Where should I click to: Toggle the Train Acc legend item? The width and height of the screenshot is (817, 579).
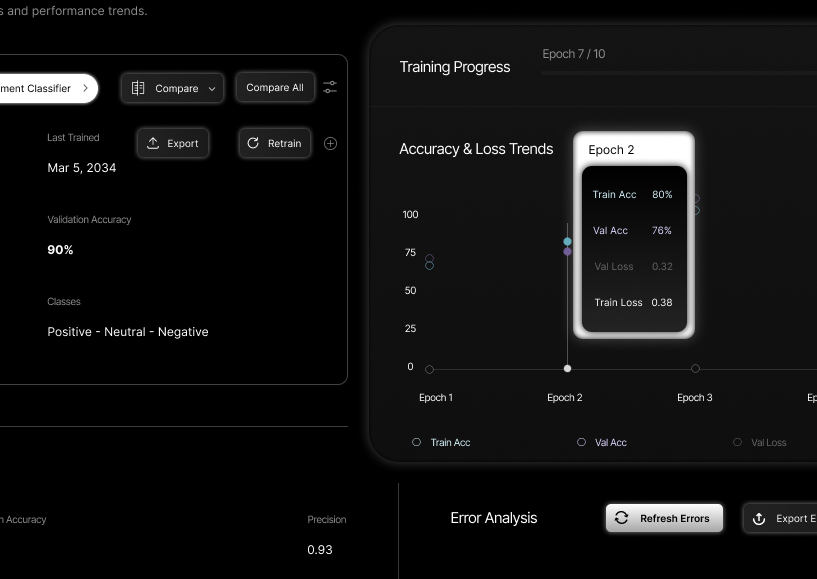441,442
